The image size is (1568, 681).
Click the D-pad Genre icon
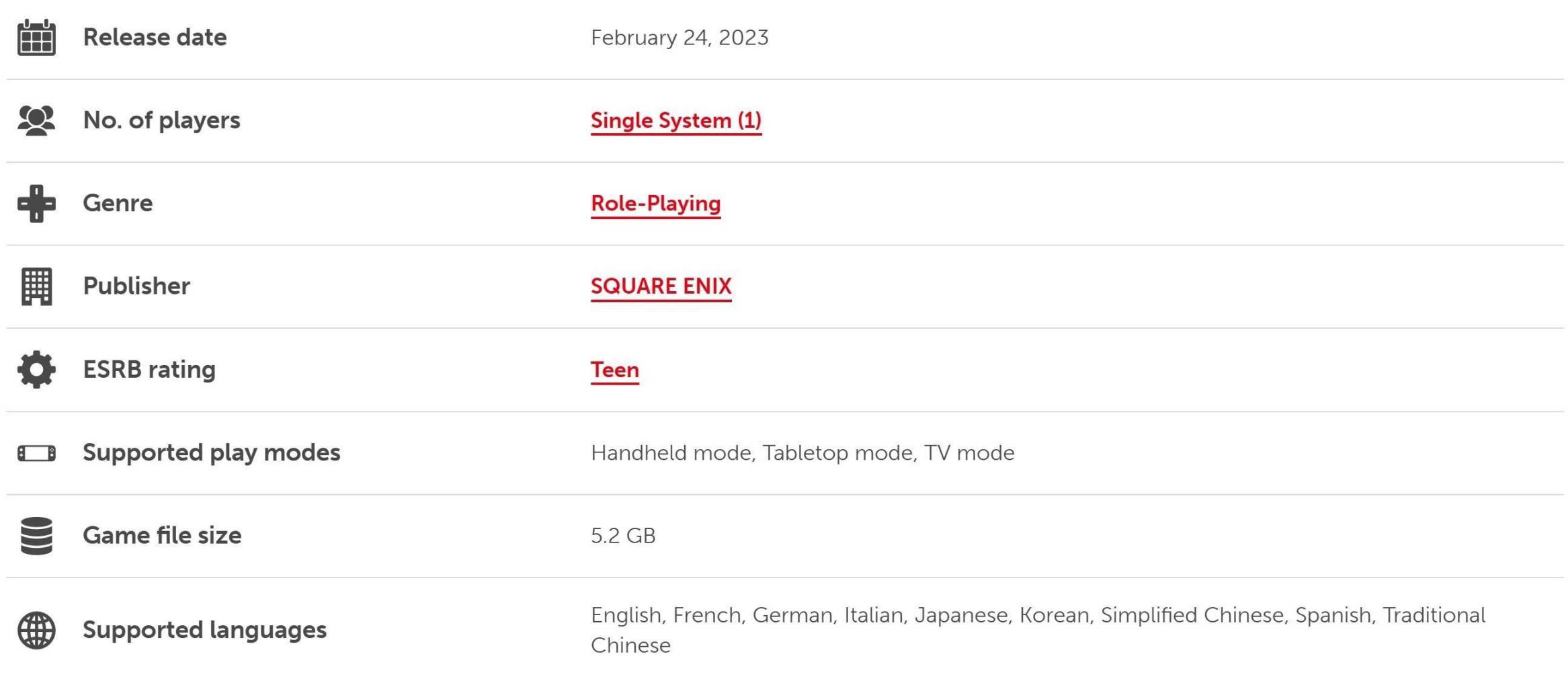pyautogui.click(x=36, y=204)
